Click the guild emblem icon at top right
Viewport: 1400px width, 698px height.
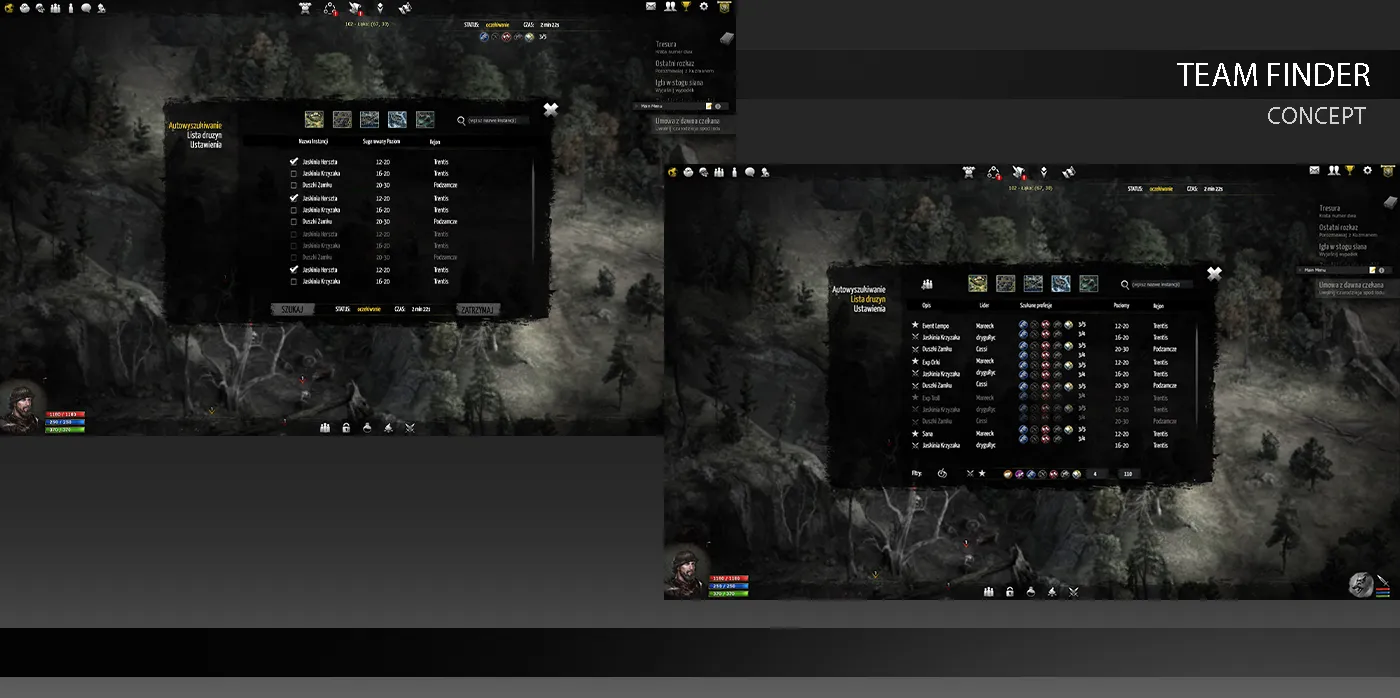point(1388,172)
